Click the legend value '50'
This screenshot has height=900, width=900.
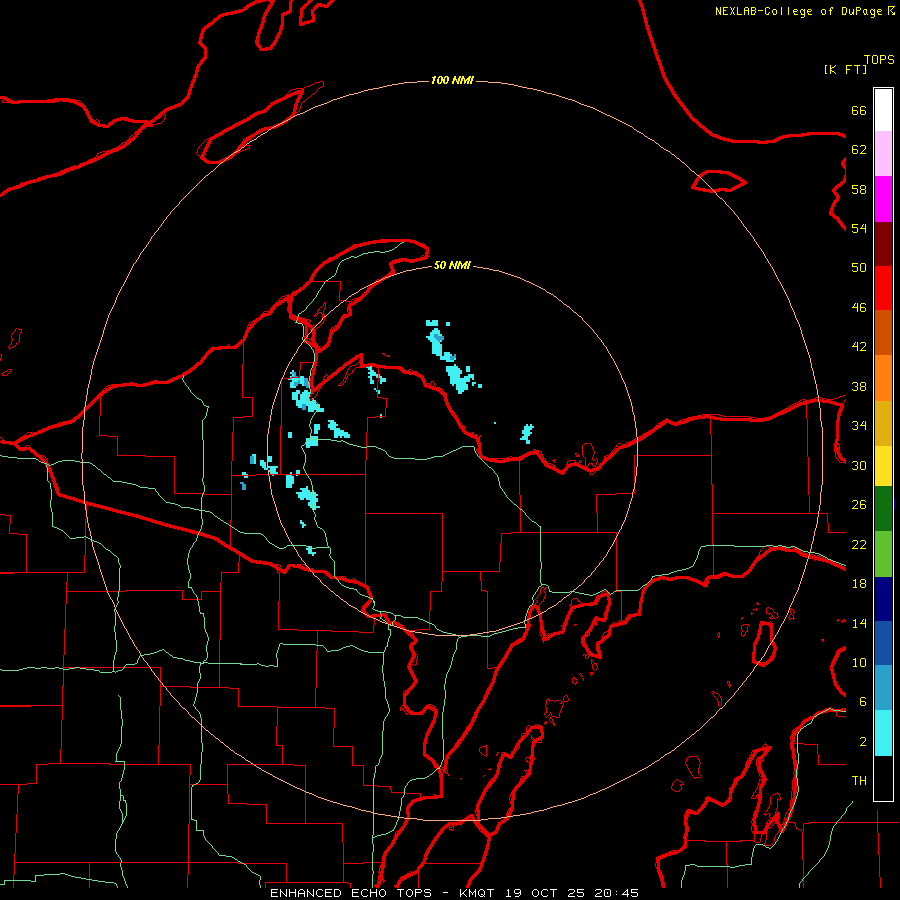(x=859, y=267)
